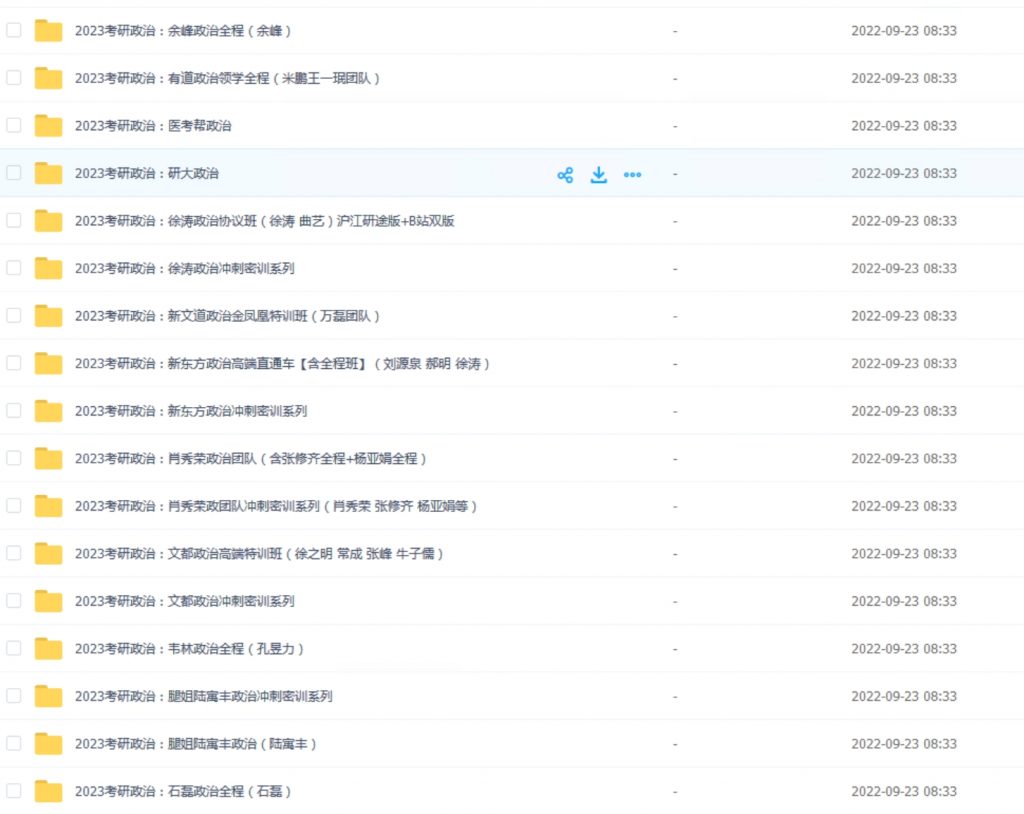Screen dimensions: 1024x814
Task: Share the 研大政治 folder
Action: (x=566, y=174)
